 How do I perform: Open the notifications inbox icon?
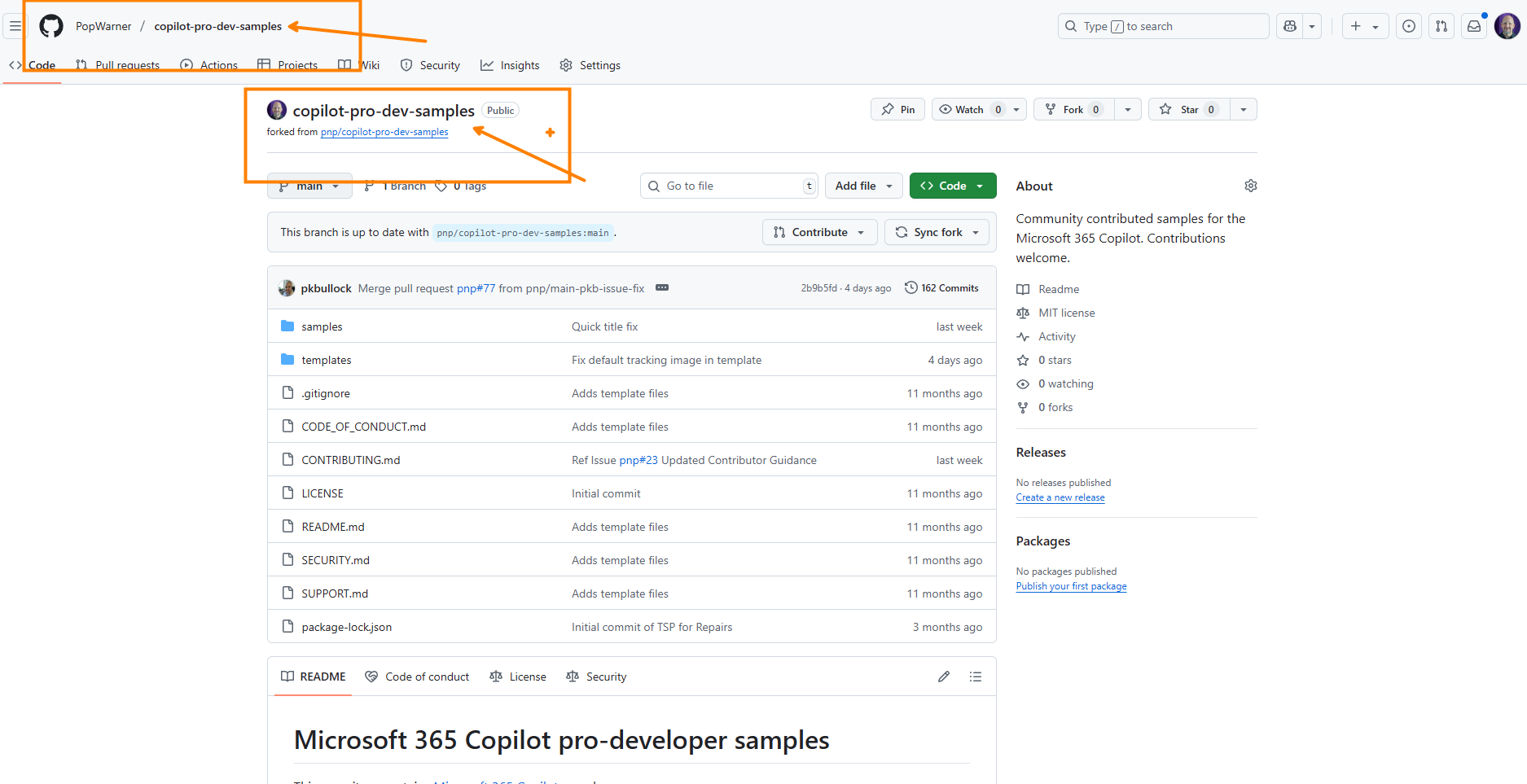1474,26
